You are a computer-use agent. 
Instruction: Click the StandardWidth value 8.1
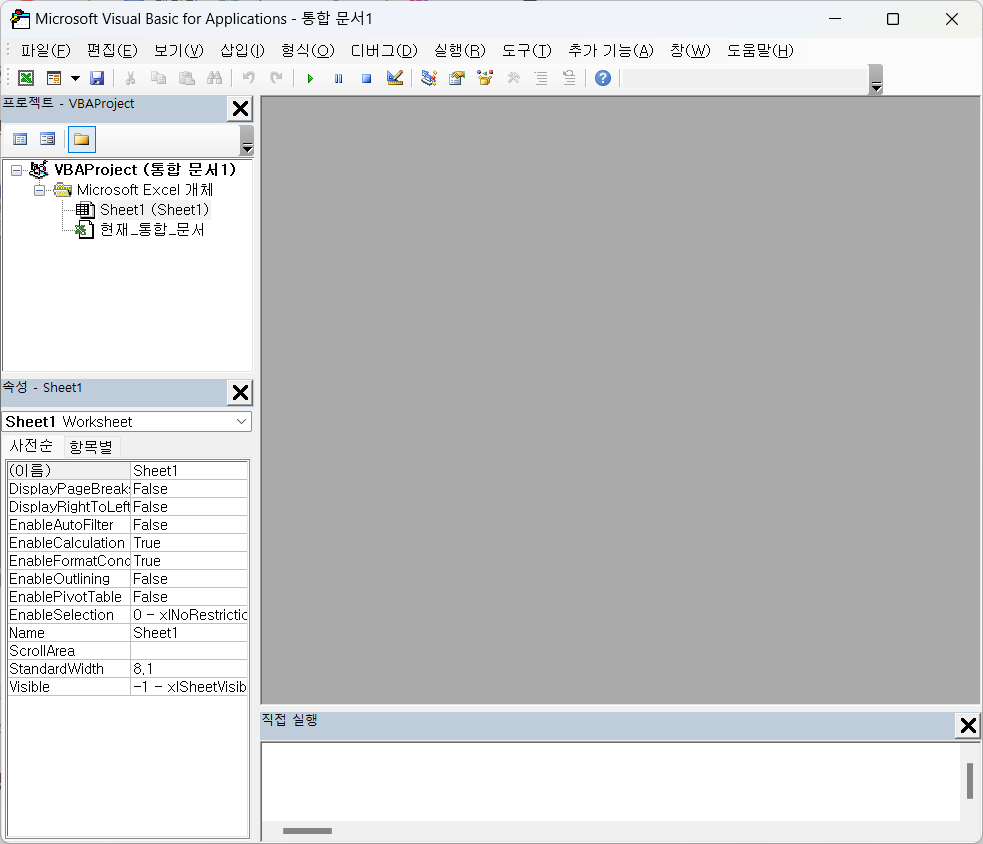pyautogui.click(x=189, y=669)
